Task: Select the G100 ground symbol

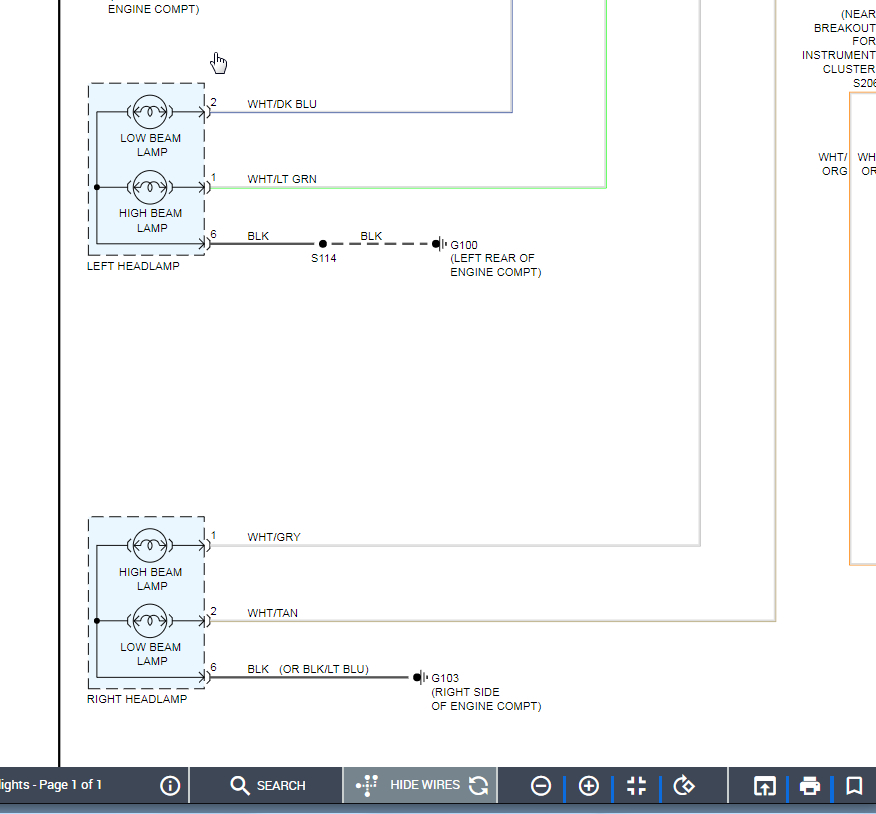Action: tap(438, 244)
